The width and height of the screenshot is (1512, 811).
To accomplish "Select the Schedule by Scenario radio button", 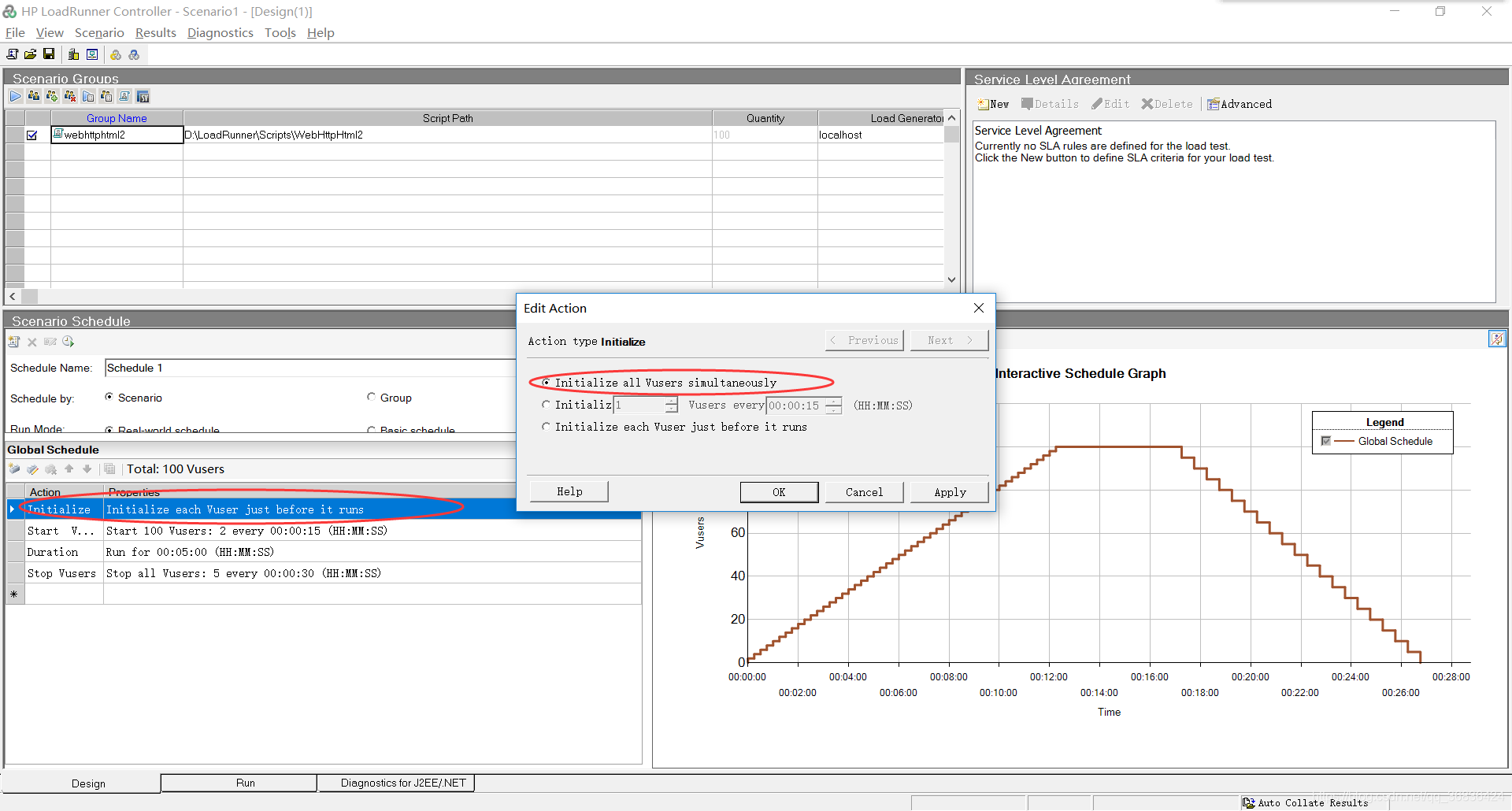I will (109, 397).
